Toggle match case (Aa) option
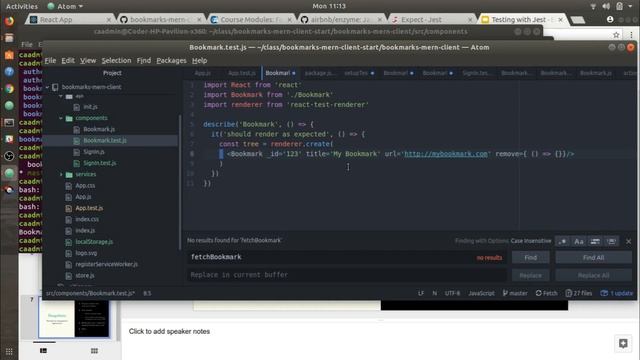Screen dimensions: 640x360 [x=579, y=241]
